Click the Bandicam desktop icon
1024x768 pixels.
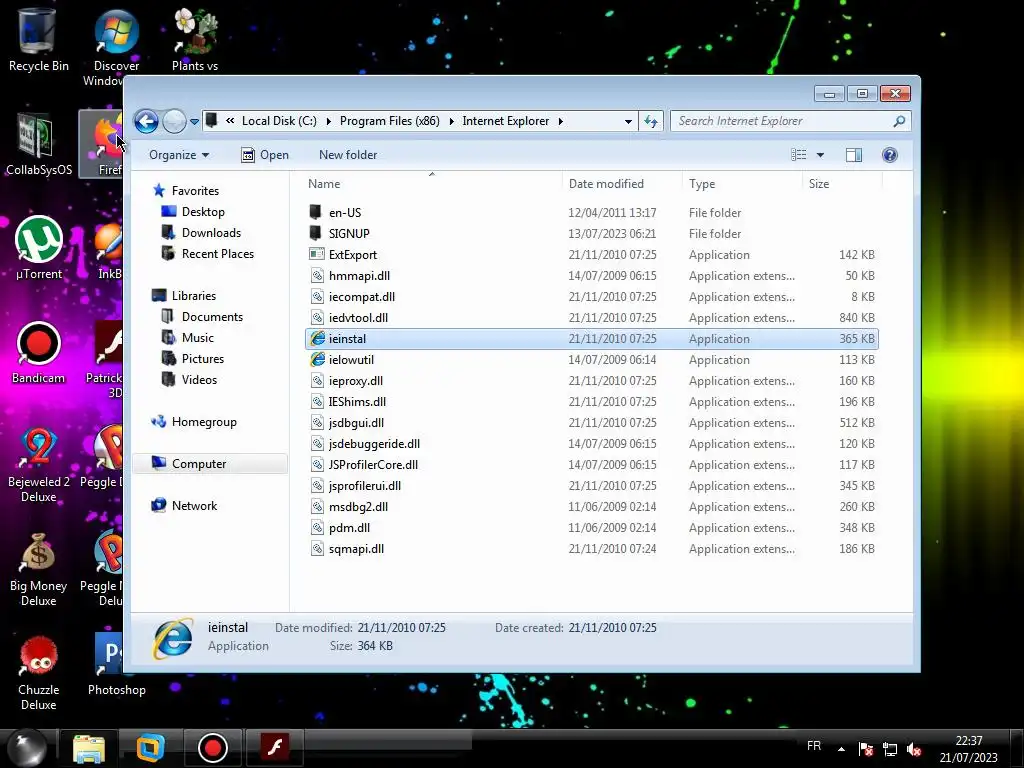tap(39, 353)
